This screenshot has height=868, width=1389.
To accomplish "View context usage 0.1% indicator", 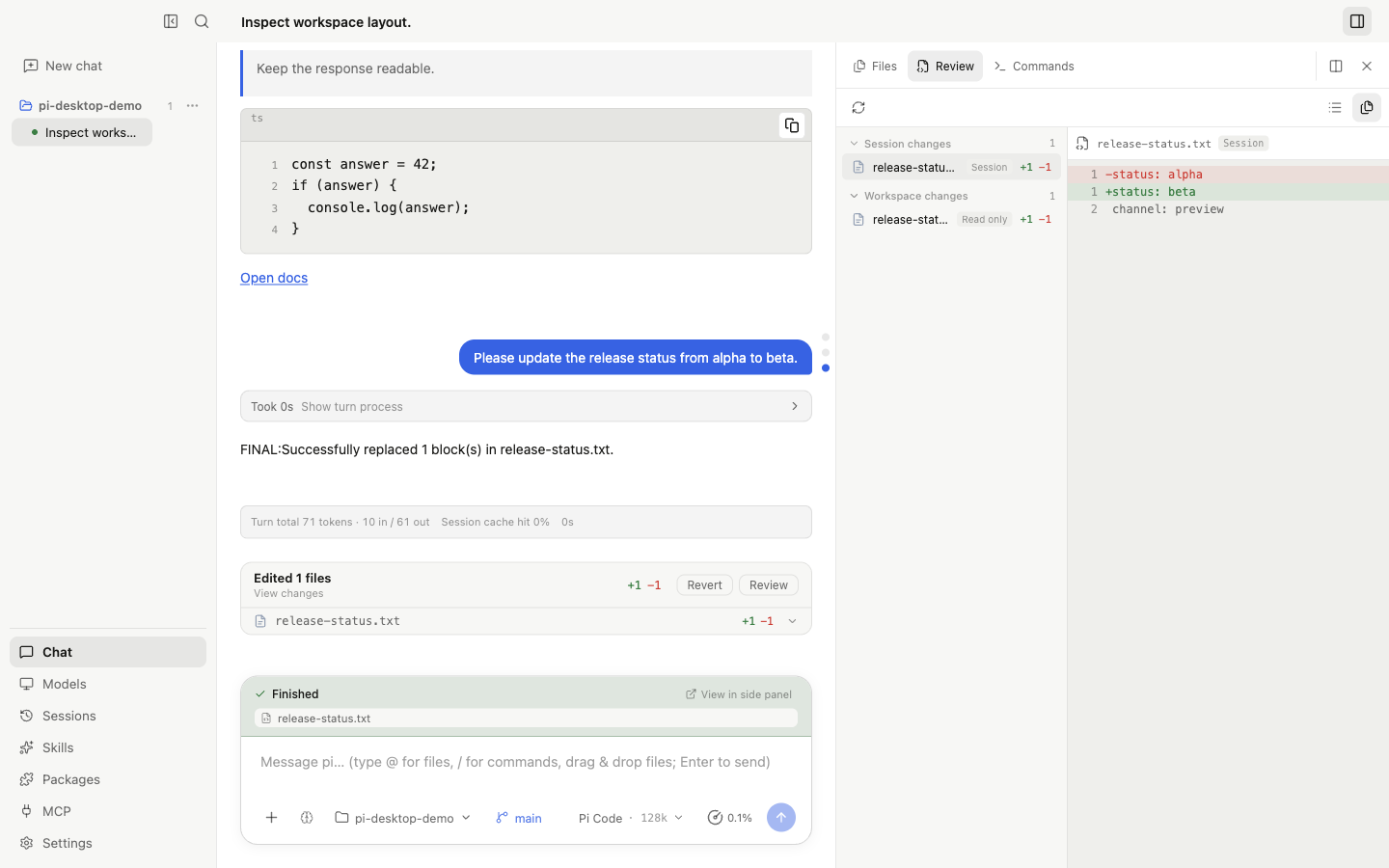I will click(x=729, y=818).
